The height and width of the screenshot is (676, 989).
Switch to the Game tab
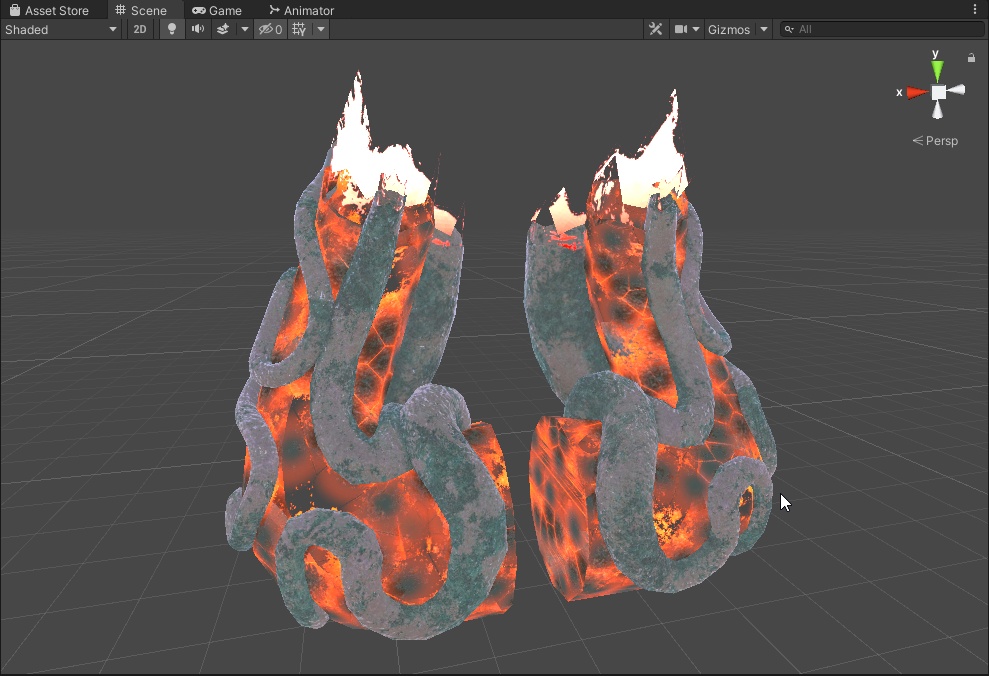click(217, 10)
